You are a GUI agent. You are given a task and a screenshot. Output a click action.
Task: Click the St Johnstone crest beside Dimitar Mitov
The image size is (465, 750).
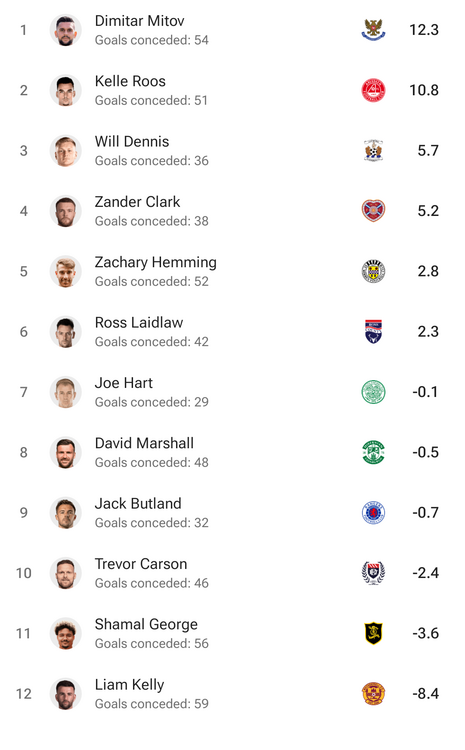click(373, 30)
